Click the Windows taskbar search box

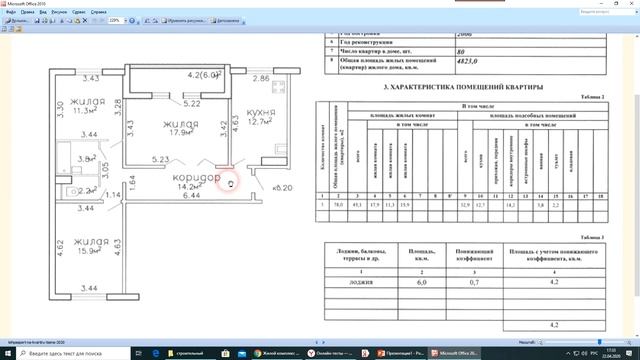(x=73, y=353)
